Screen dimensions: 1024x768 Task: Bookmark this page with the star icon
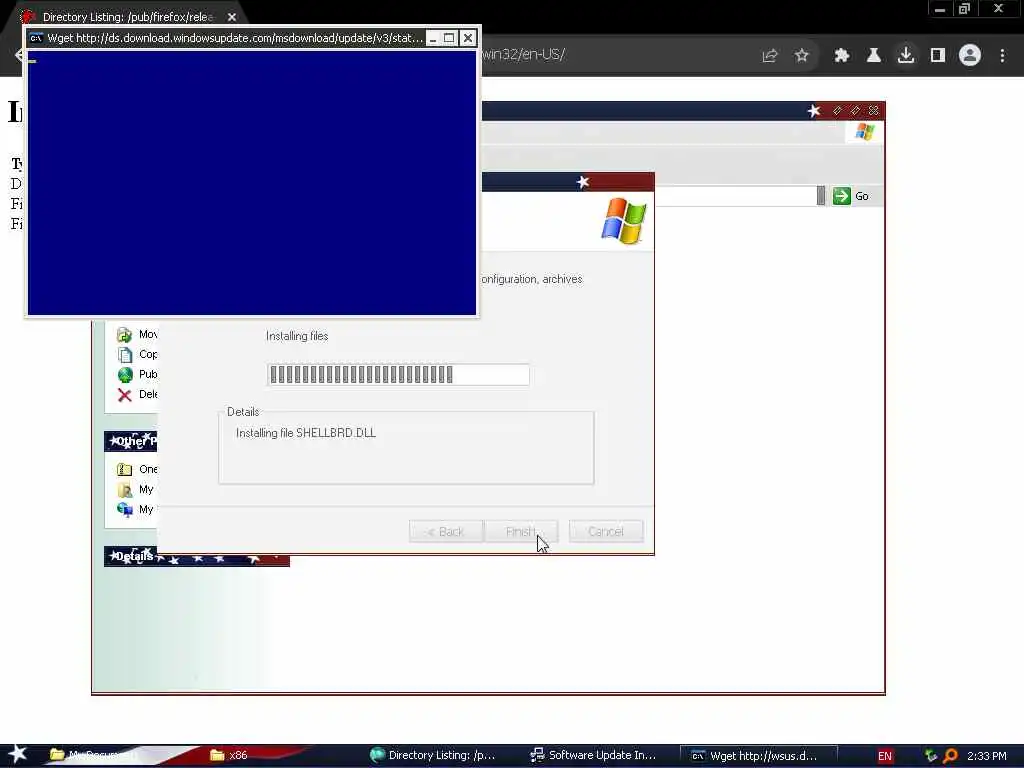(x=802, y=56)
